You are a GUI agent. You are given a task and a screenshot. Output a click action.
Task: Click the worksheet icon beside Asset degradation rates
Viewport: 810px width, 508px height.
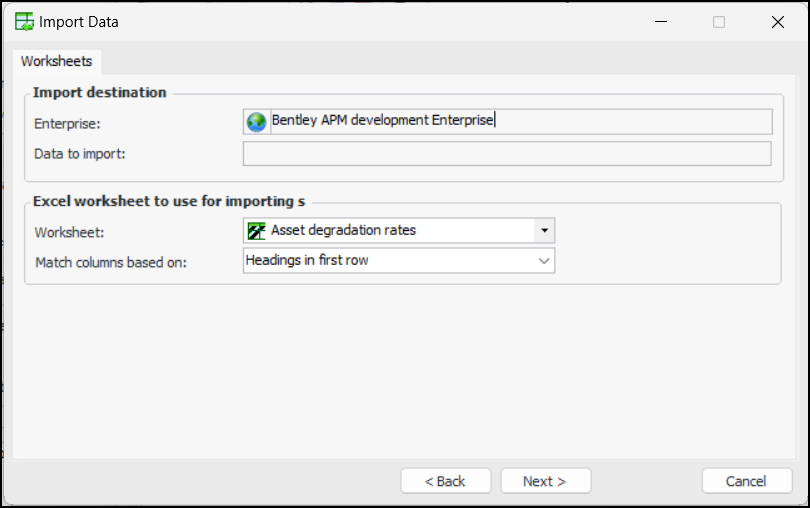tap(257, 230)
